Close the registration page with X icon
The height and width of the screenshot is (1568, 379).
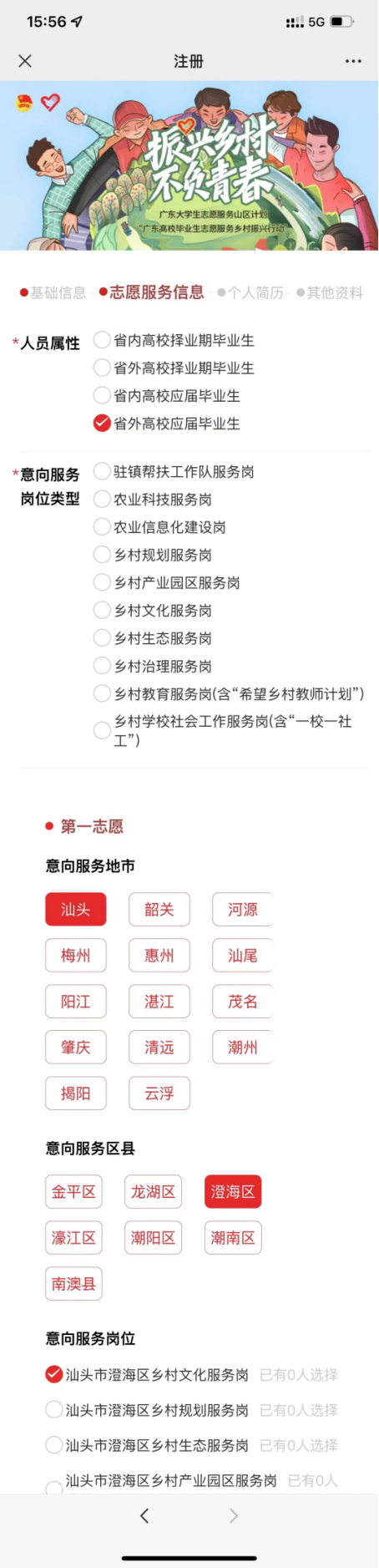click(25, 61)
